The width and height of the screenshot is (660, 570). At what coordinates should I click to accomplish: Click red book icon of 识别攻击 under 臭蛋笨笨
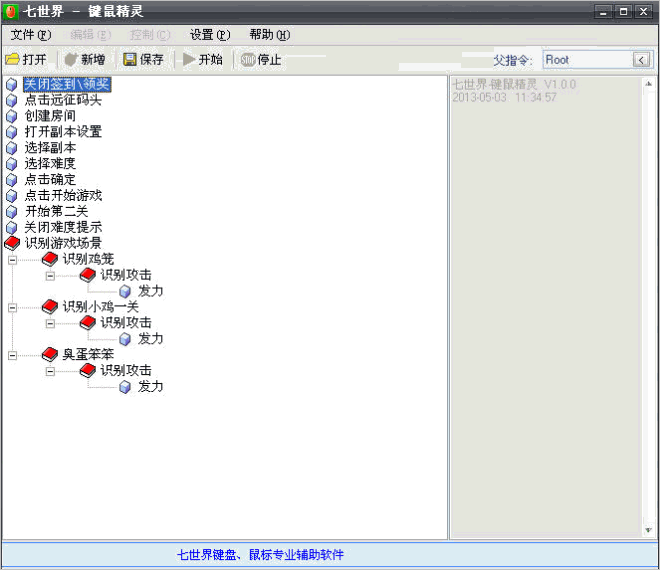88,370
